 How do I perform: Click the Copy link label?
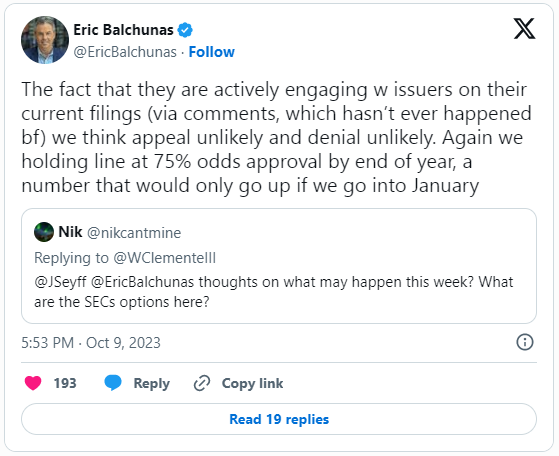tap(252, 383)
